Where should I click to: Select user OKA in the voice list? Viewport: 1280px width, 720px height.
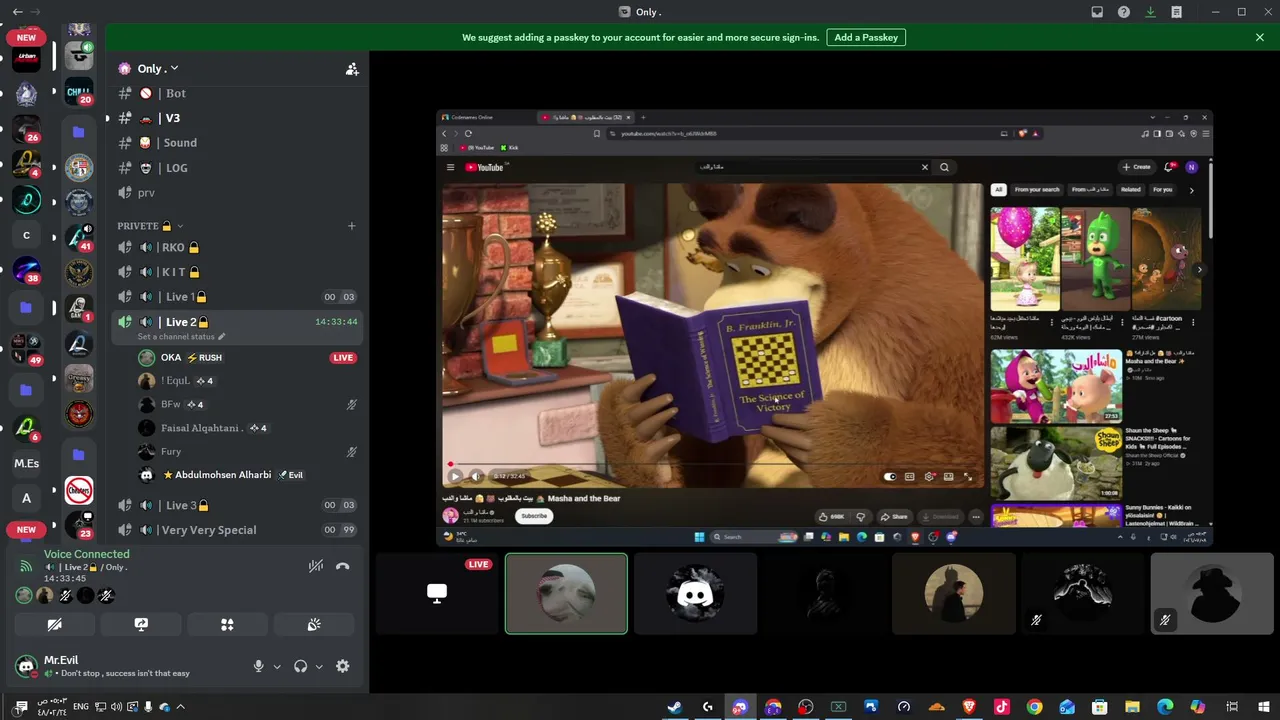[248, 357]
